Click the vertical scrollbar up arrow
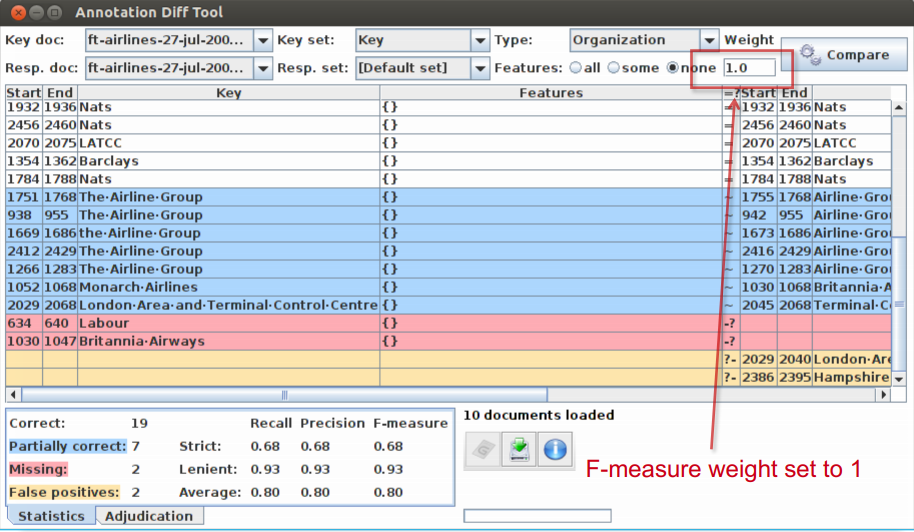This screenshot has height=532, width=914. (899, 107)
